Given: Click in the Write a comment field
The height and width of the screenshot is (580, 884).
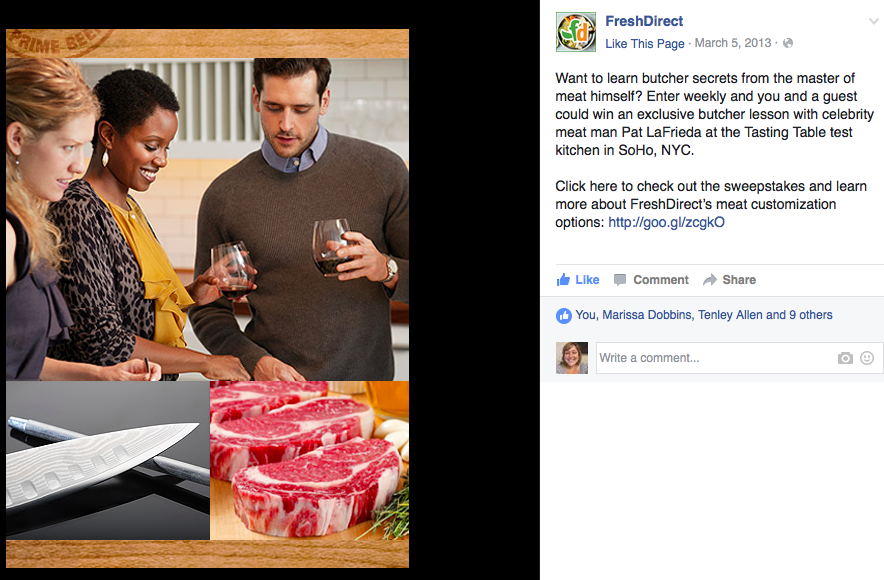Looking at the screenshot, I should tap(716, 358).
